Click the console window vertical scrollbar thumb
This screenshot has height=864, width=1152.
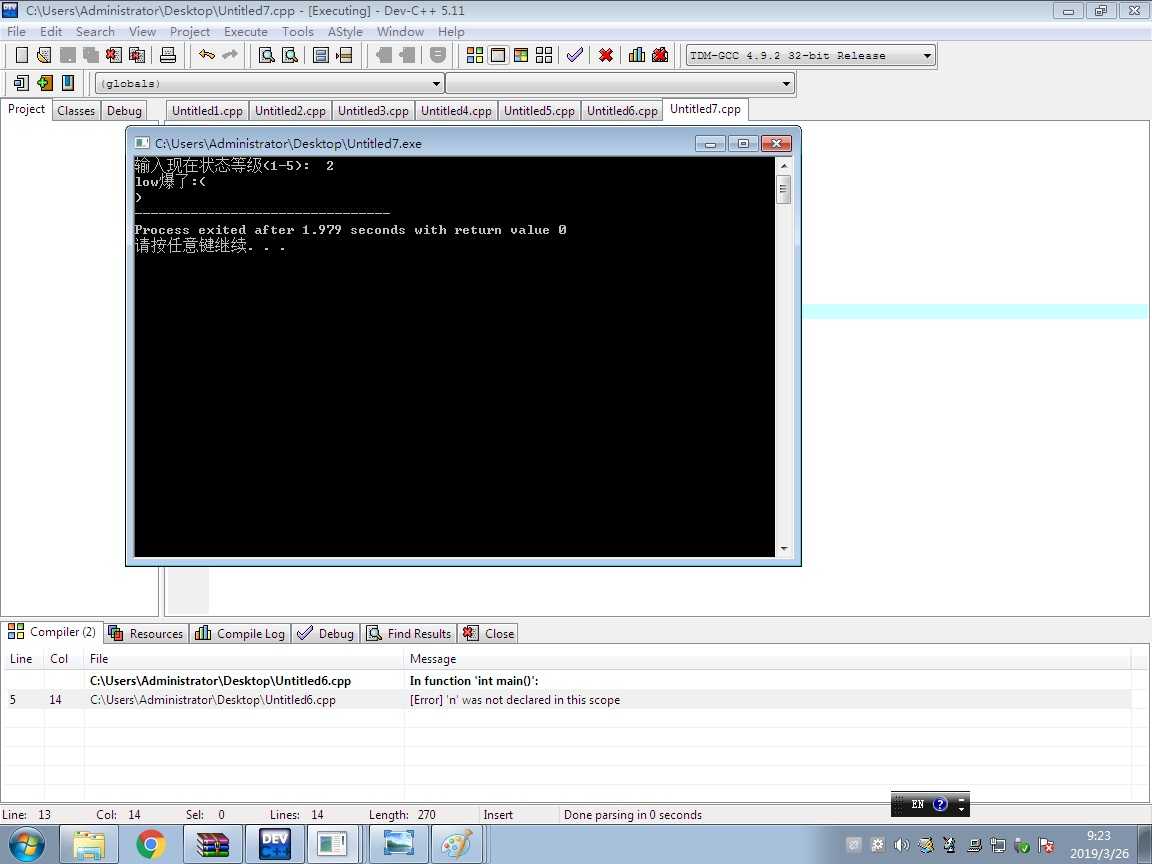tap(783, 190)
